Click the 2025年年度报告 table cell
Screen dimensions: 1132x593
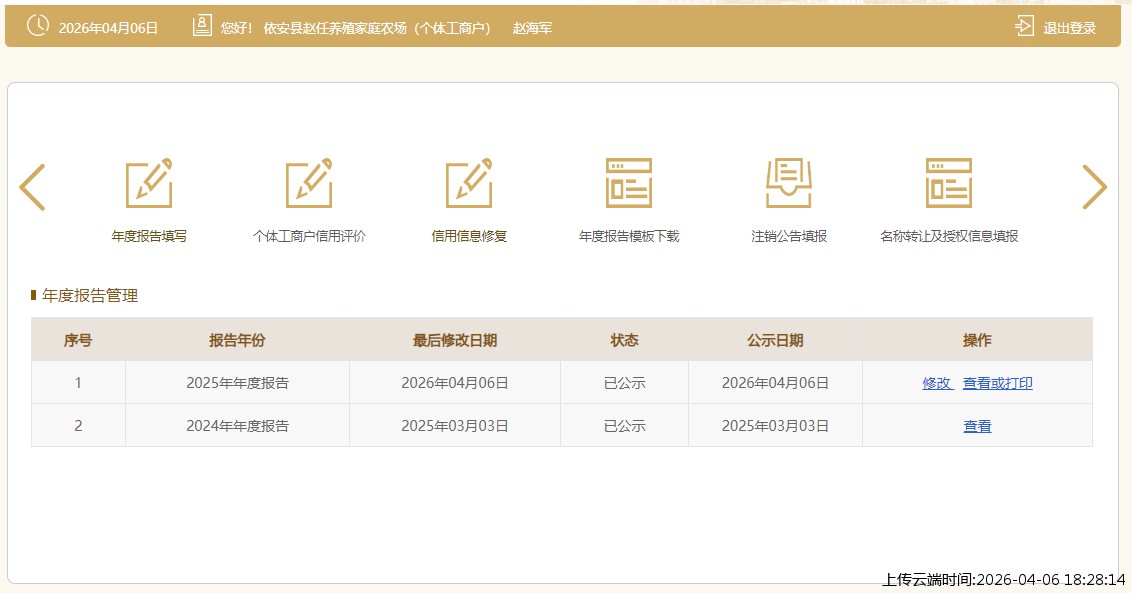237,383
